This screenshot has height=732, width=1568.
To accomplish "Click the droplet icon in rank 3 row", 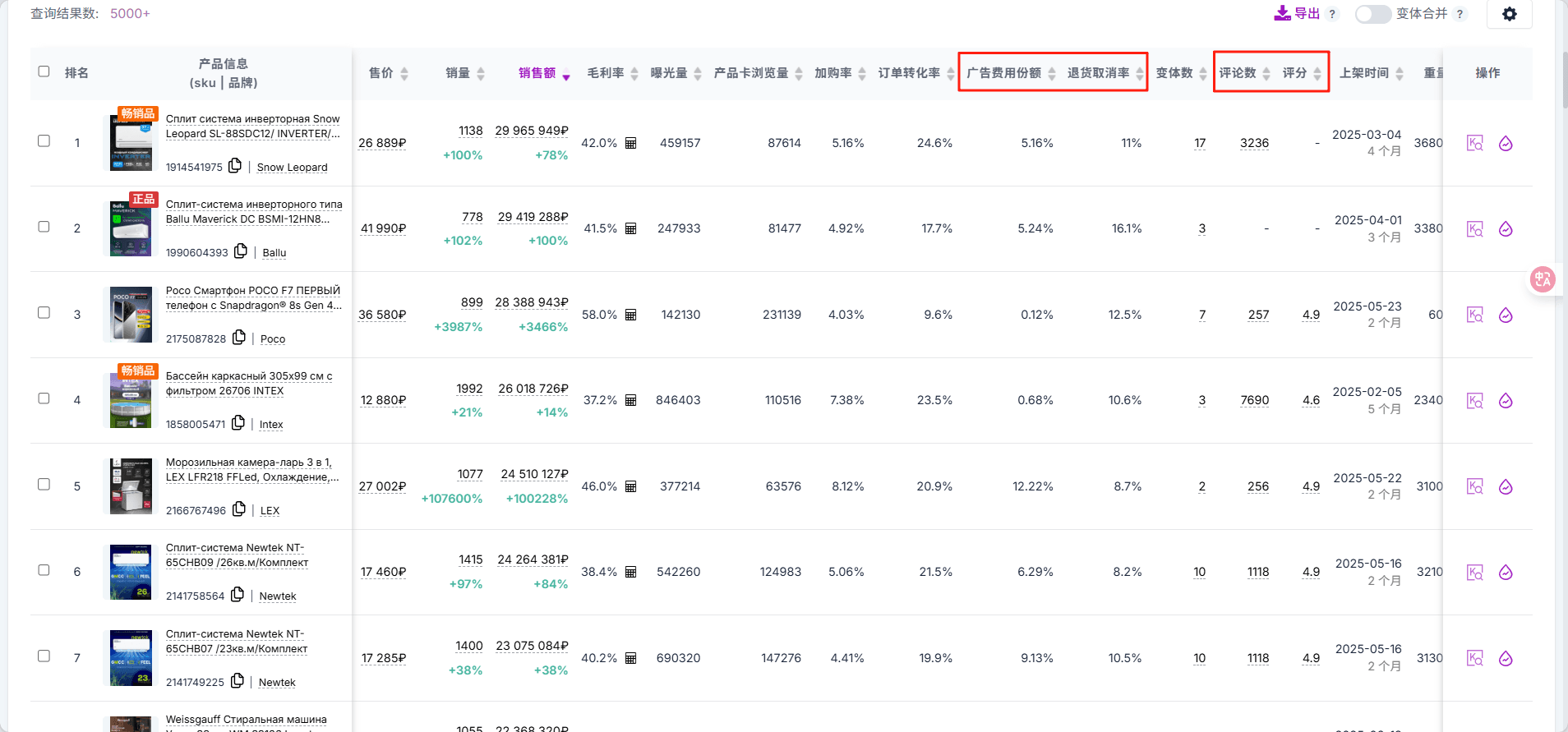I will [1506, 315].
